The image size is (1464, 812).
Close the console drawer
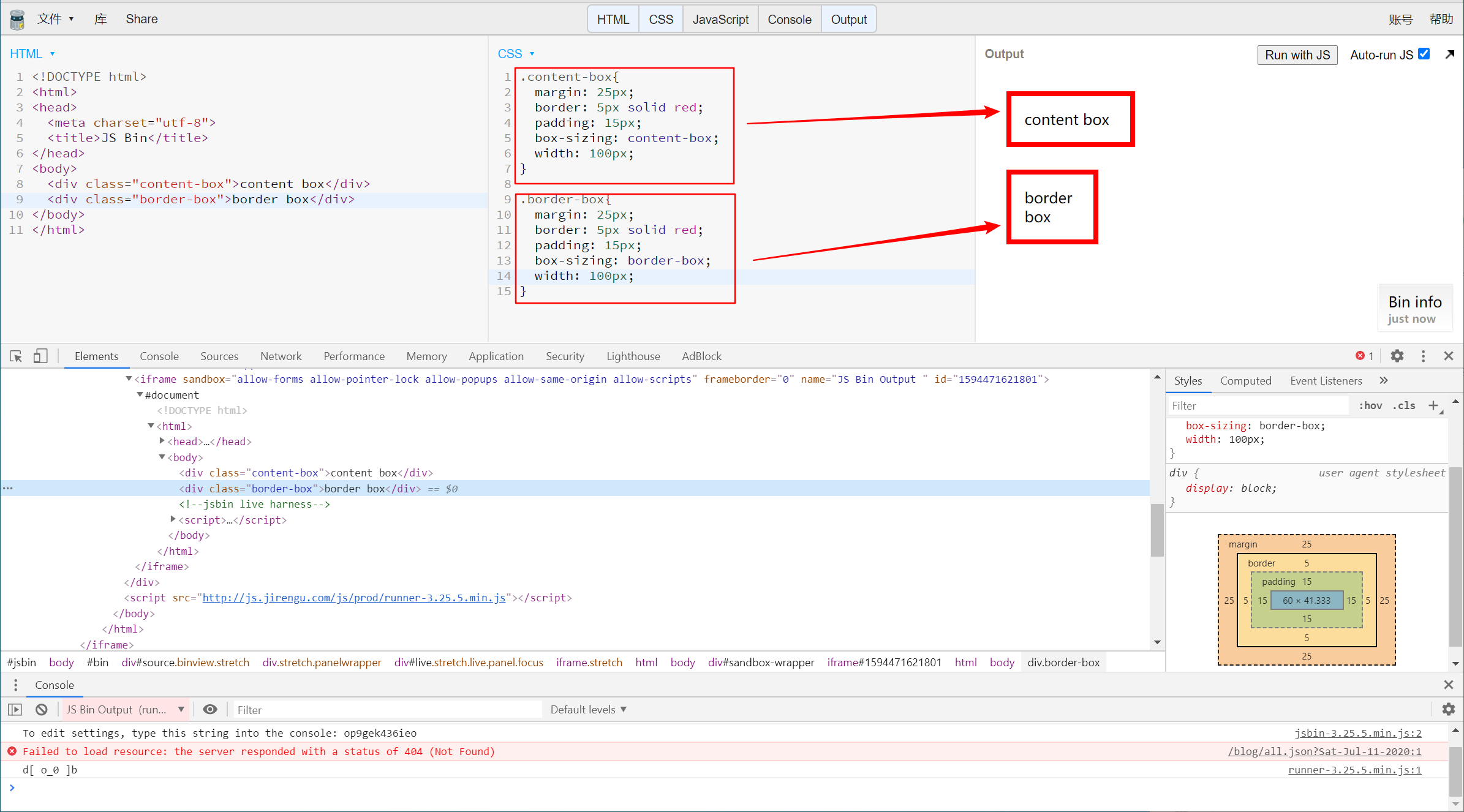[1449, 685]
